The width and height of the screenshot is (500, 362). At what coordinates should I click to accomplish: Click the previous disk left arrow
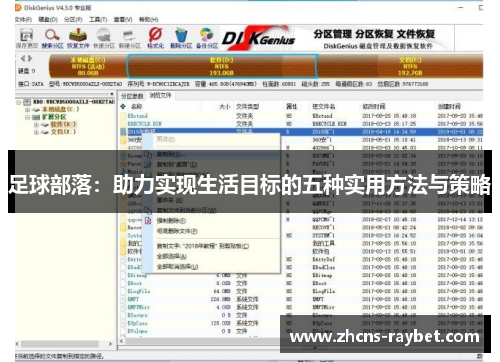(x=23, y=59)
